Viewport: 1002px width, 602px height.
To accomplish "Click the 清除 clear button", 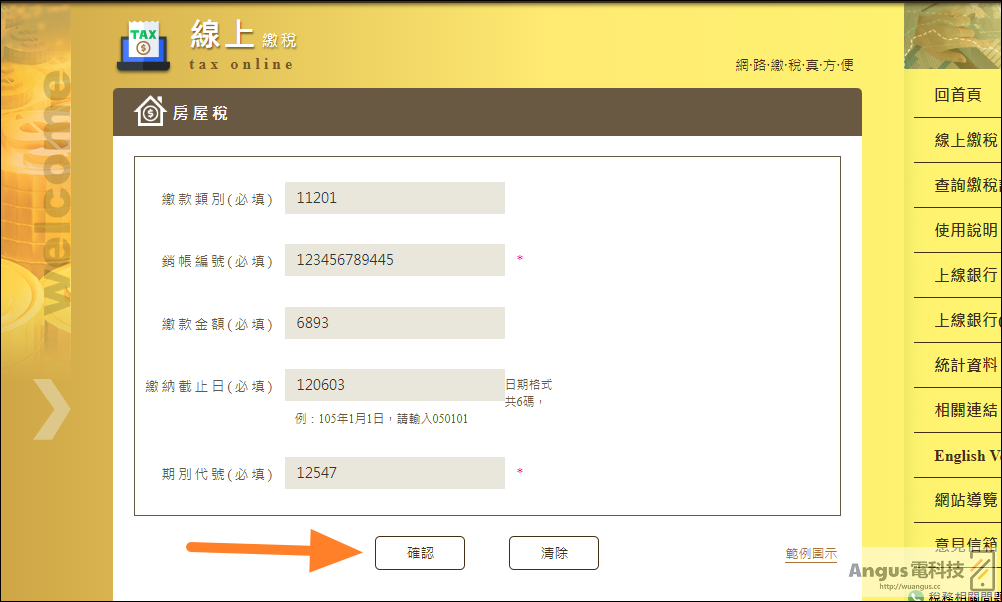I will coord(554,553).
